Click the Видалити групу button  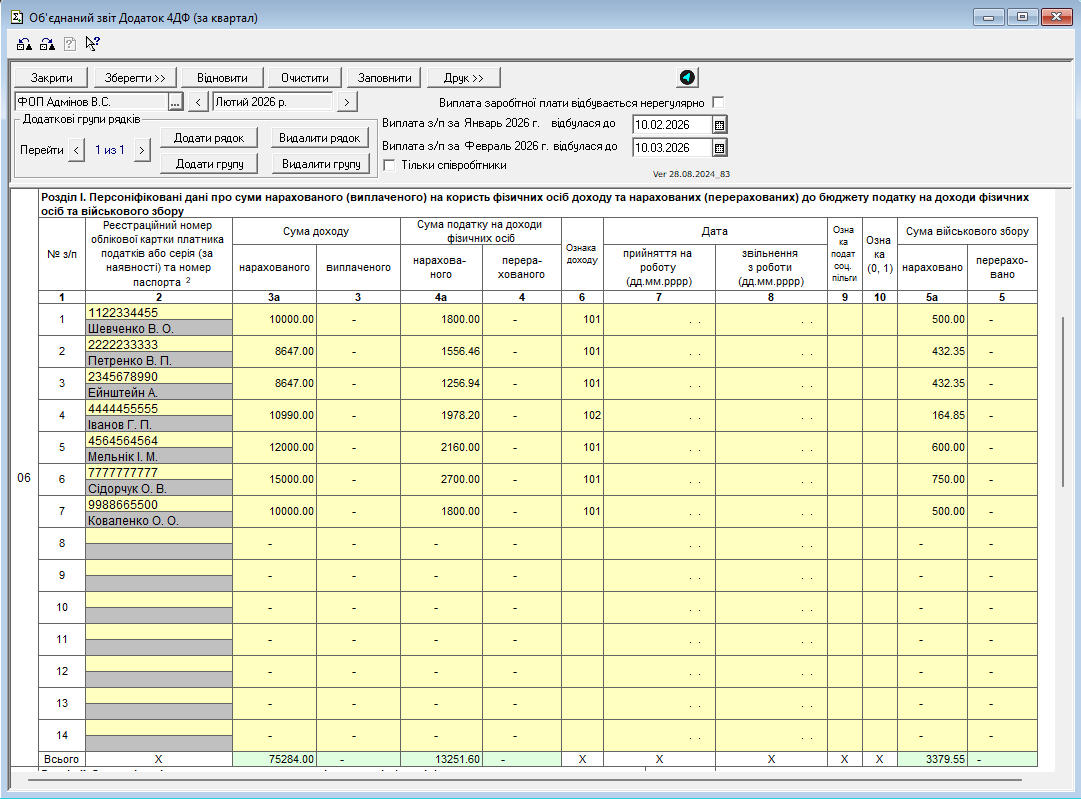click(320, 164)
